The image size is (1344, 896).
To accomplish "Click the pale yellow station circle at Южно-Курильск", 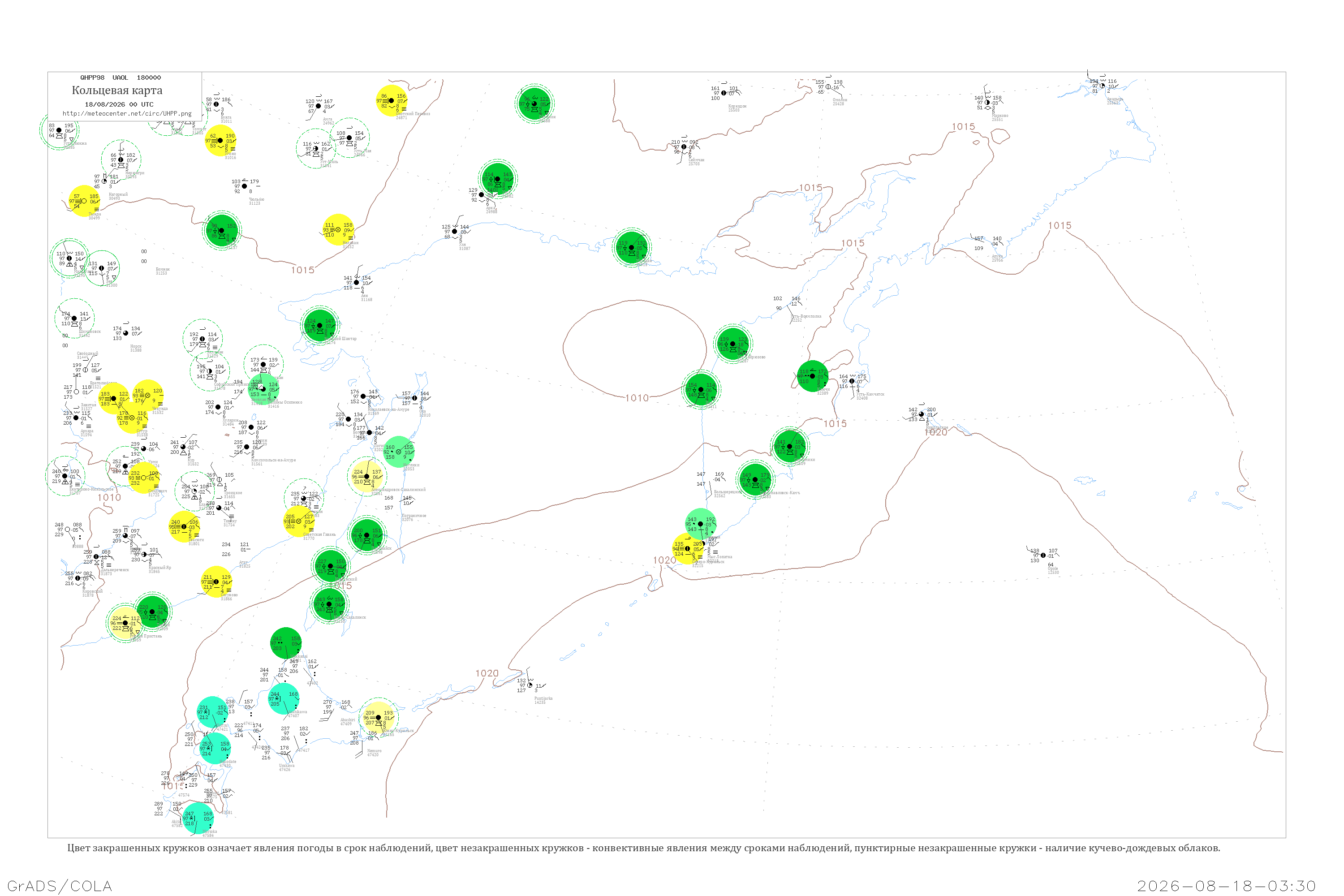I will [x=378, y=718].
